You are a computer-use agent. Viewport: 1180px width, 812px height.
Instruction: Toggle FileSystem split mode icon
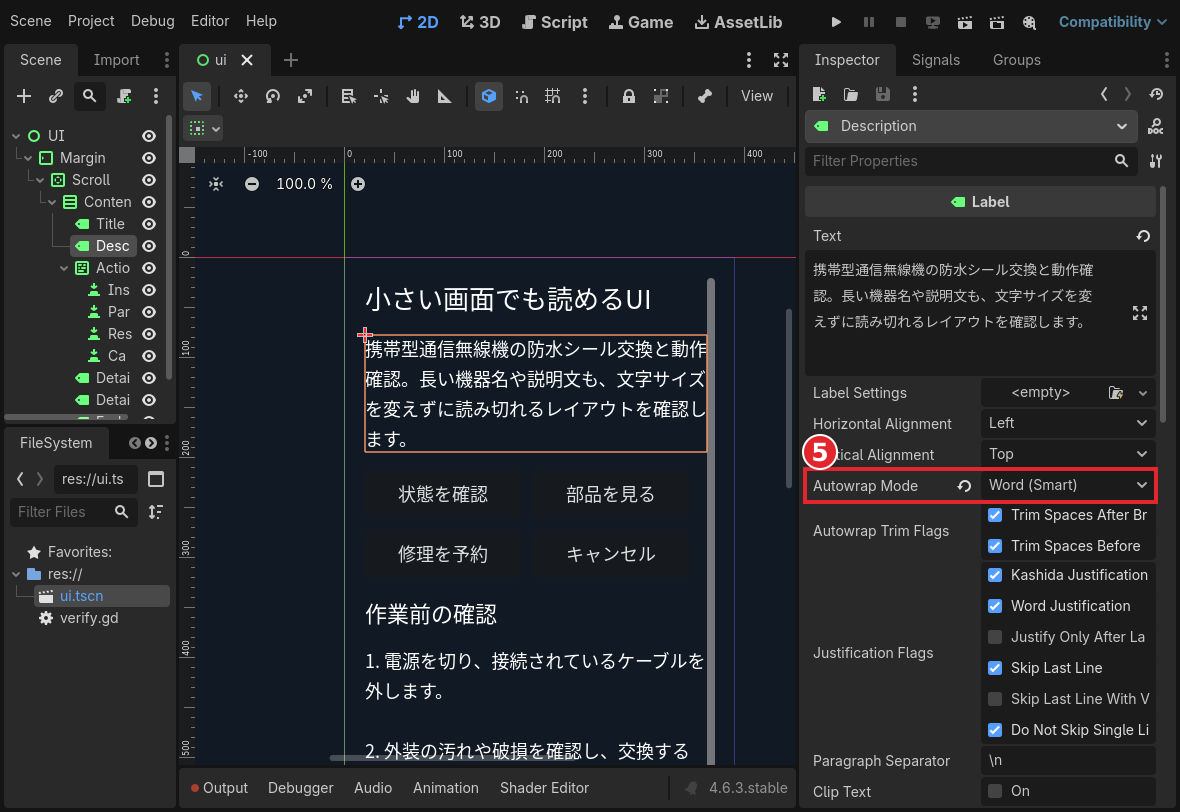tap(156, 479)
